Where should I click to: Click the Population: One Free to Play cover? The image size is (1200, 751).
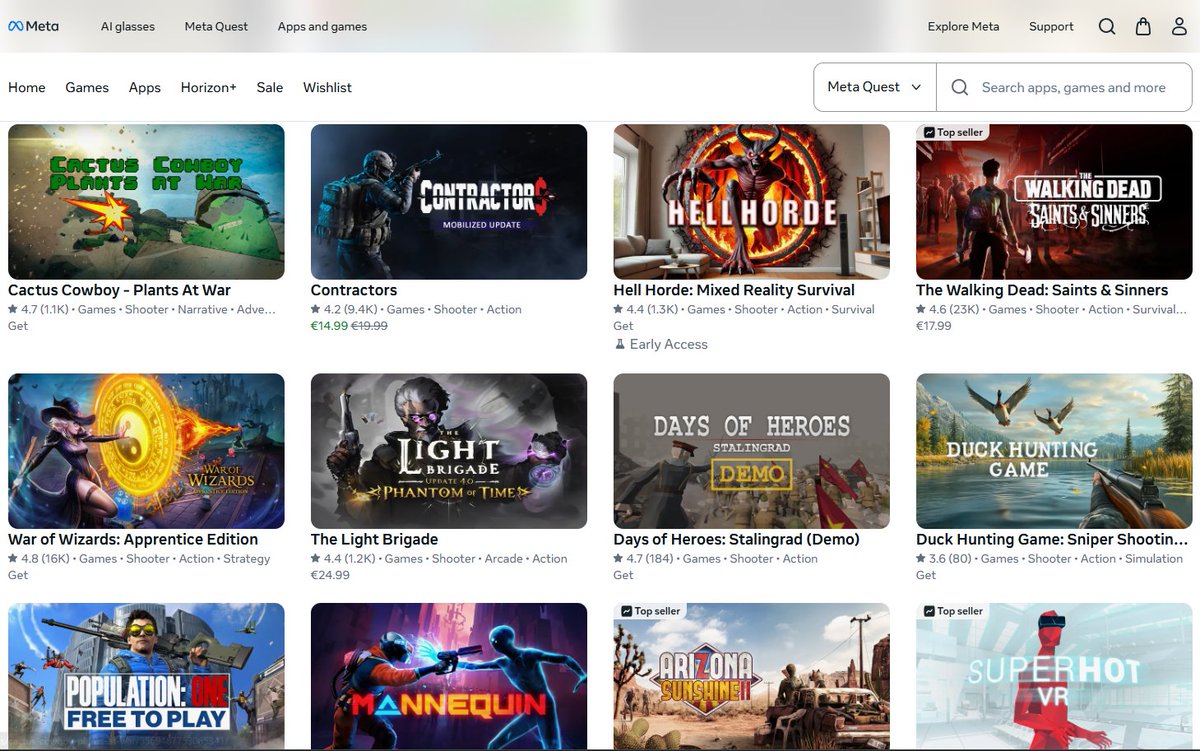146,676
